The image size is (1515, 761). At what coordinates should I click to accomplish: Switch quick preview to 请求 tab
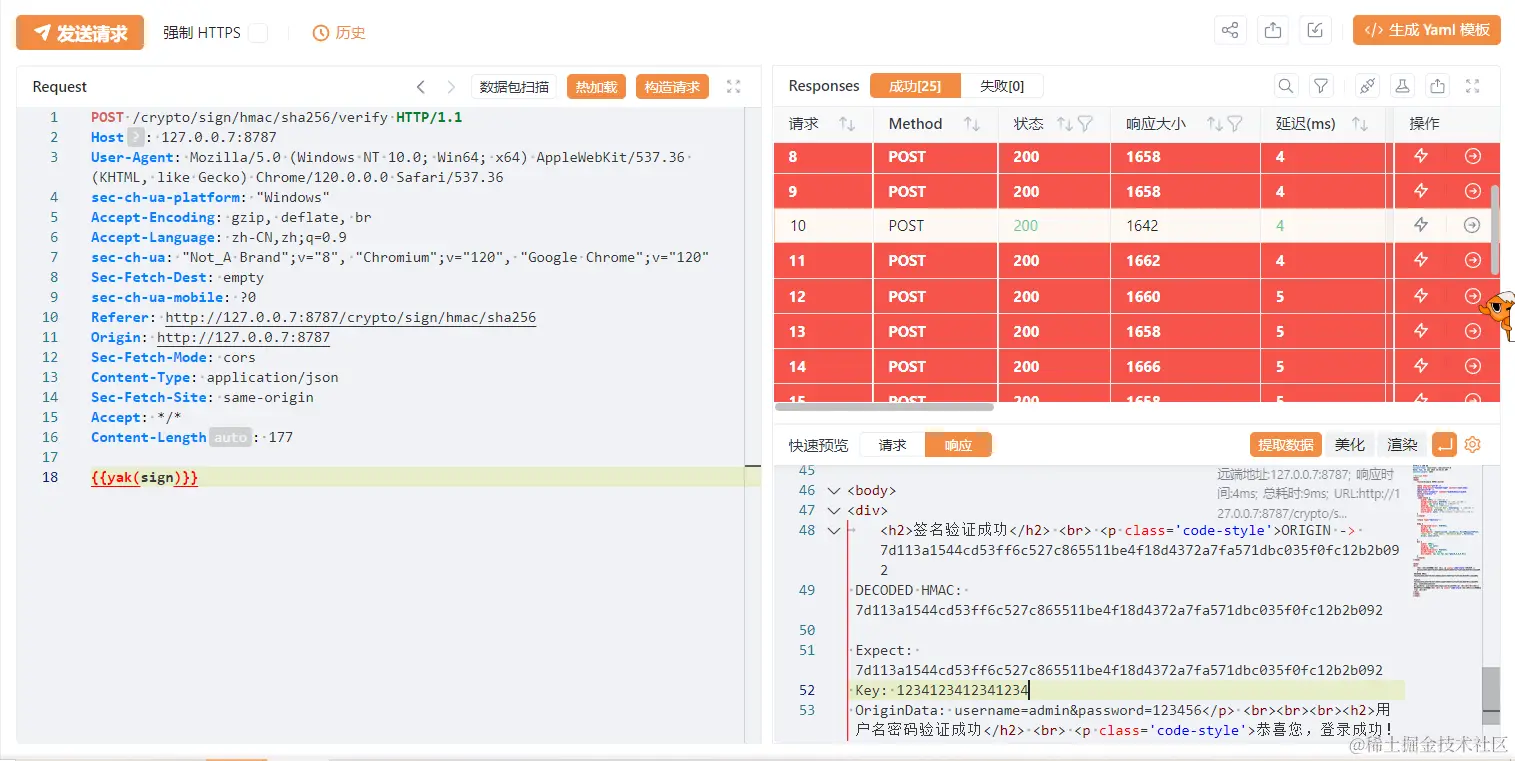coord(892,445)
